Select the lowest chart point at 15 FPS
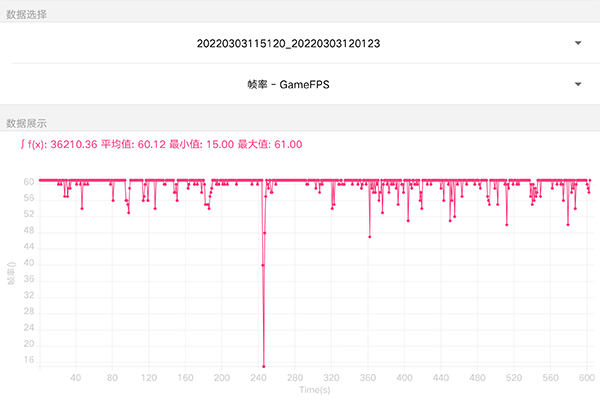Image resolution: width=600 pixels, height=401 pixels. click(263, 366)
